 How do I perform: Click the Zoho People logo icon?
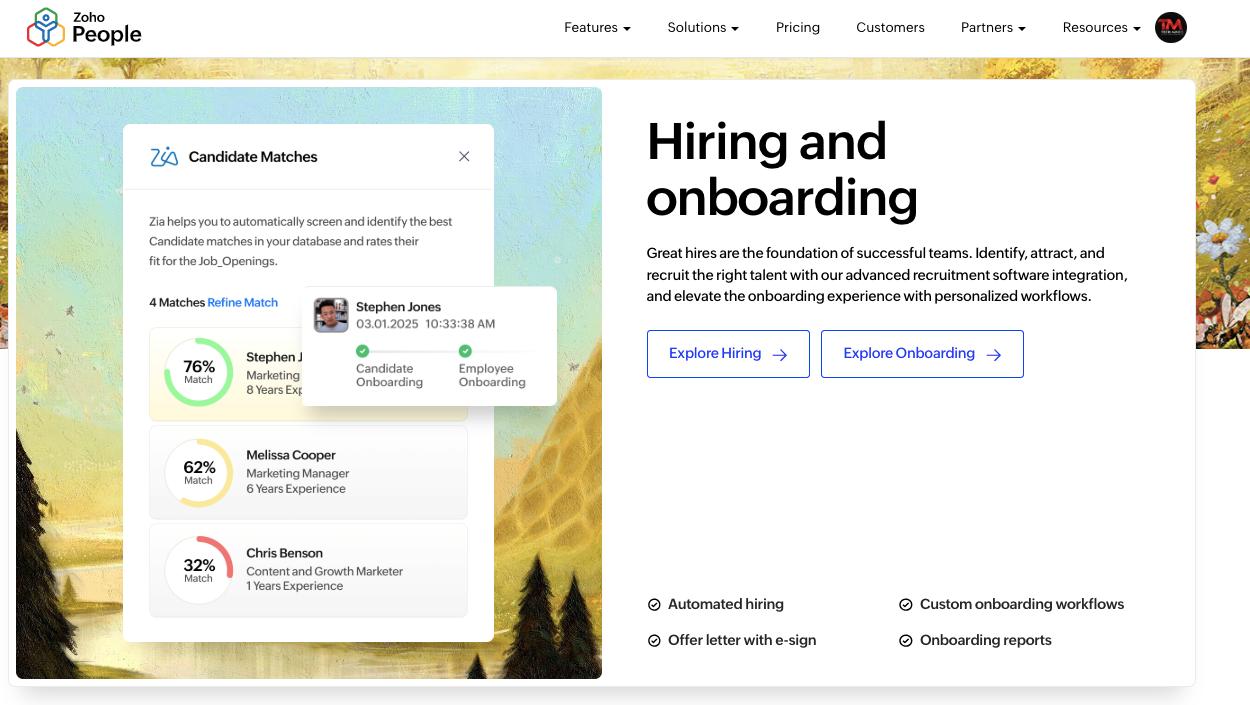[x=44, y=27]
